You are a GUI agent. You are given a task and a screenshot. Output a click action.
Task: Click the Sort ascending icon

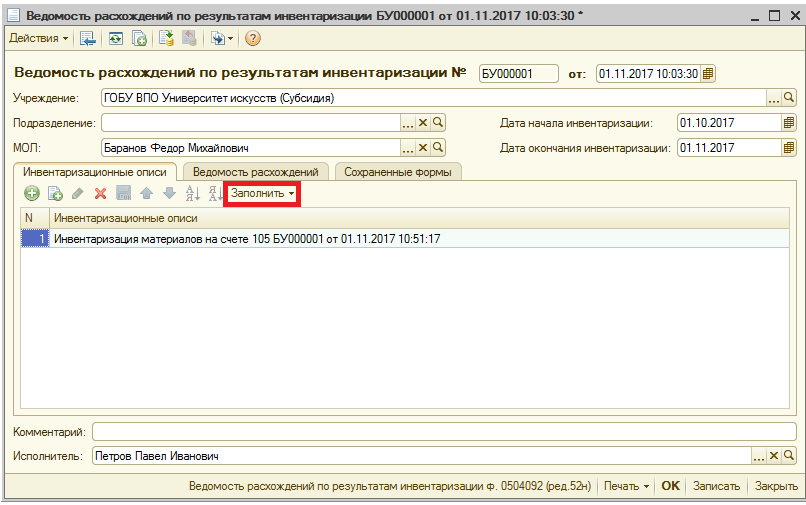click(x=193, y=193)
